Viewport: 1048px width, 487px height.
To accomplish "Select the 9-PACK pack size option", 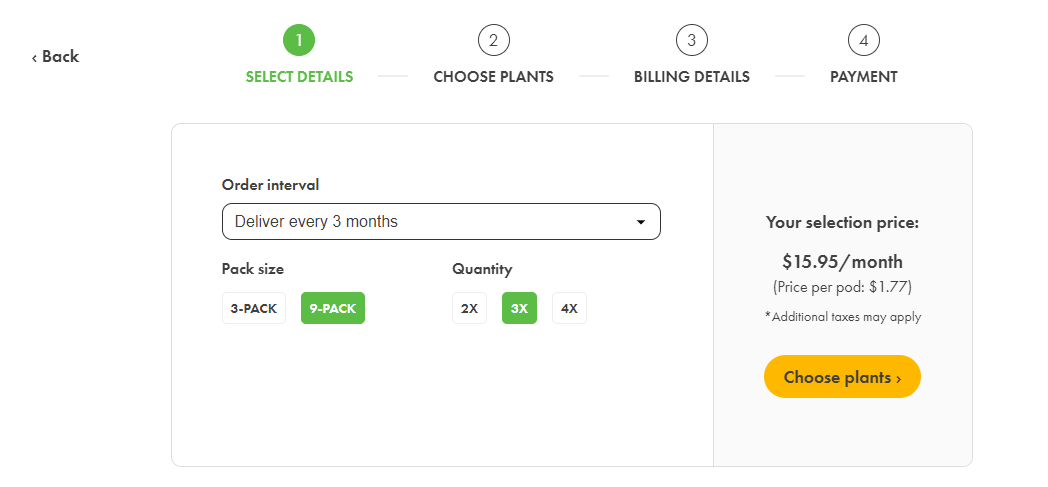I will 333,308.
